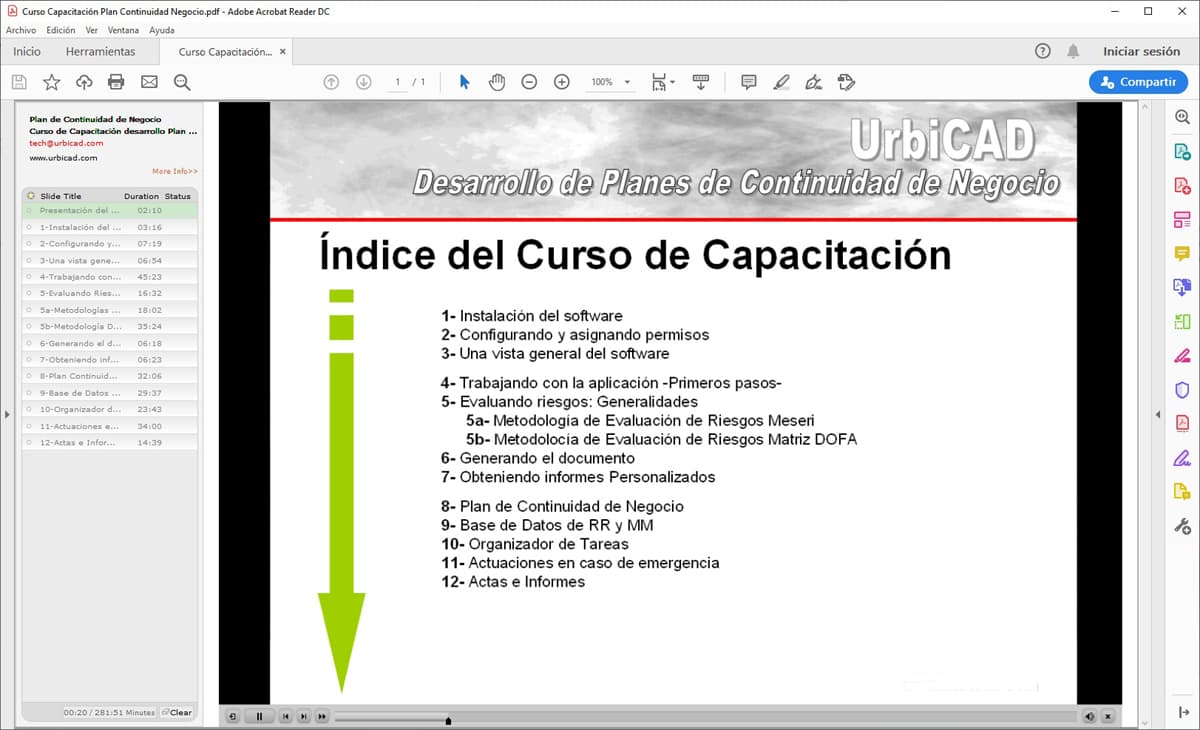Click the stamp and edit tool icon

click(846, 82)
